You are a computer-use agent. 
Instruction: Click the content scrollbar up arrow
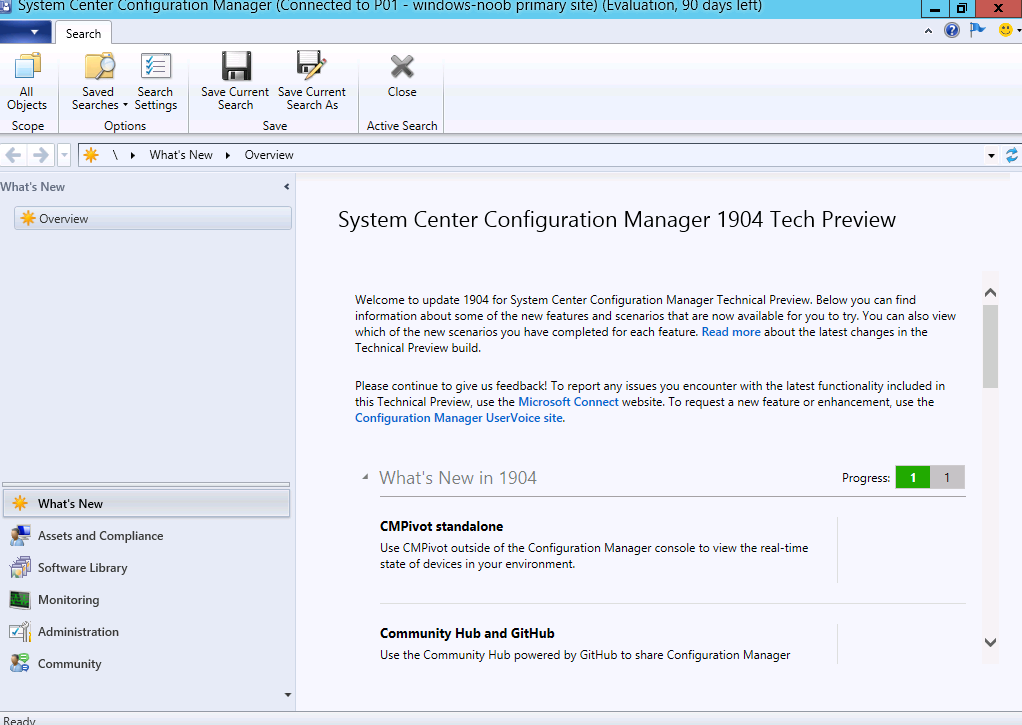point(991,292)
